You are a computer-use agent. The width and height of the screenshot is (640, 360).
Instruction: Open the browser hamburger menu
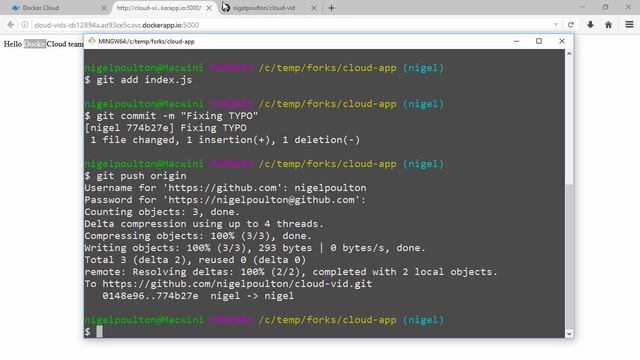point(629,25)
